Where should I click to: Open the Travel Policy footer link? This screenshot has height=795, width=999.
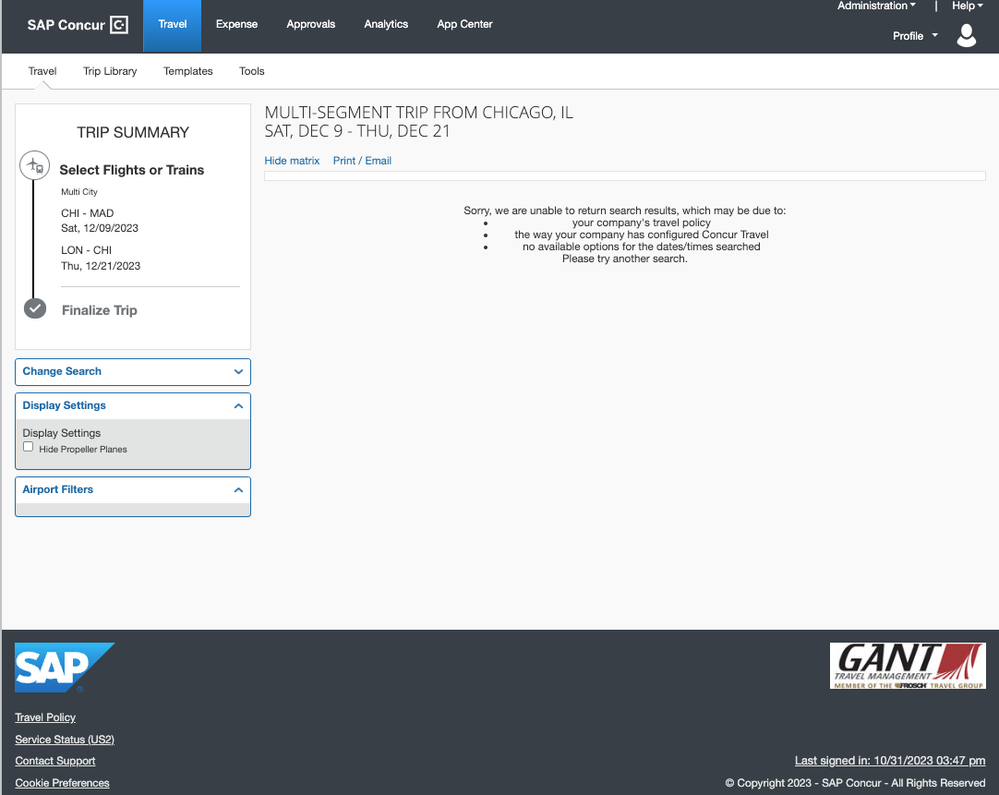(x=45, y=717)
